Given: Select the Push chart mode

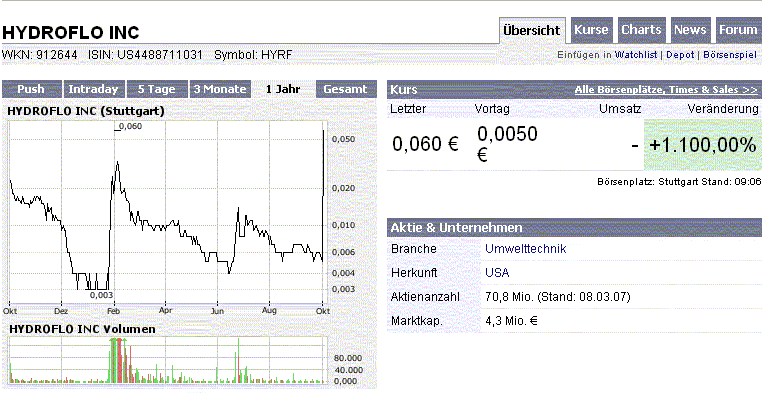Looking at the screenshot, I should pos(32,89).
